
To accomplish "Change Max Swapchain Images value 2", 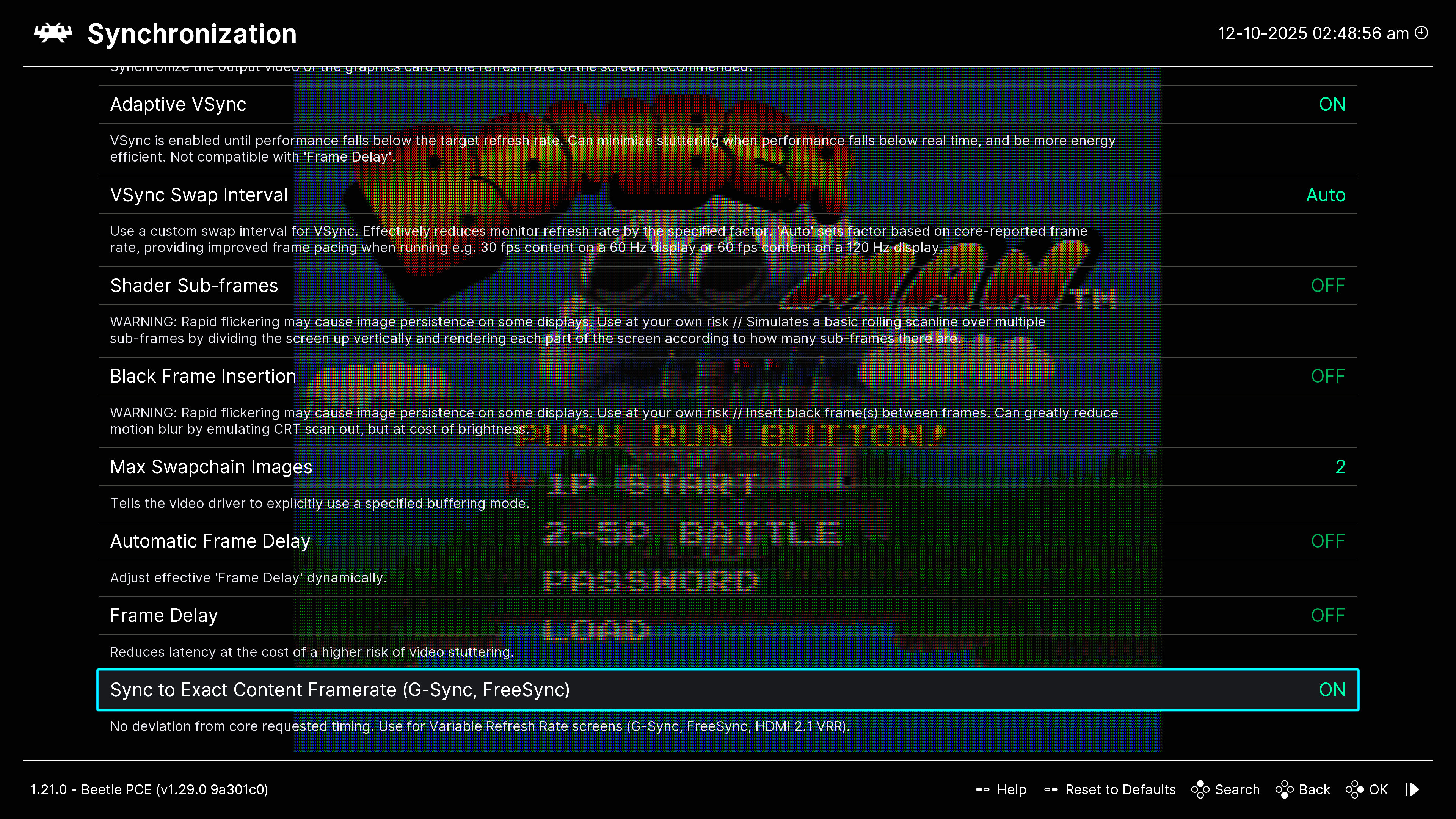I will point(1340,467).
